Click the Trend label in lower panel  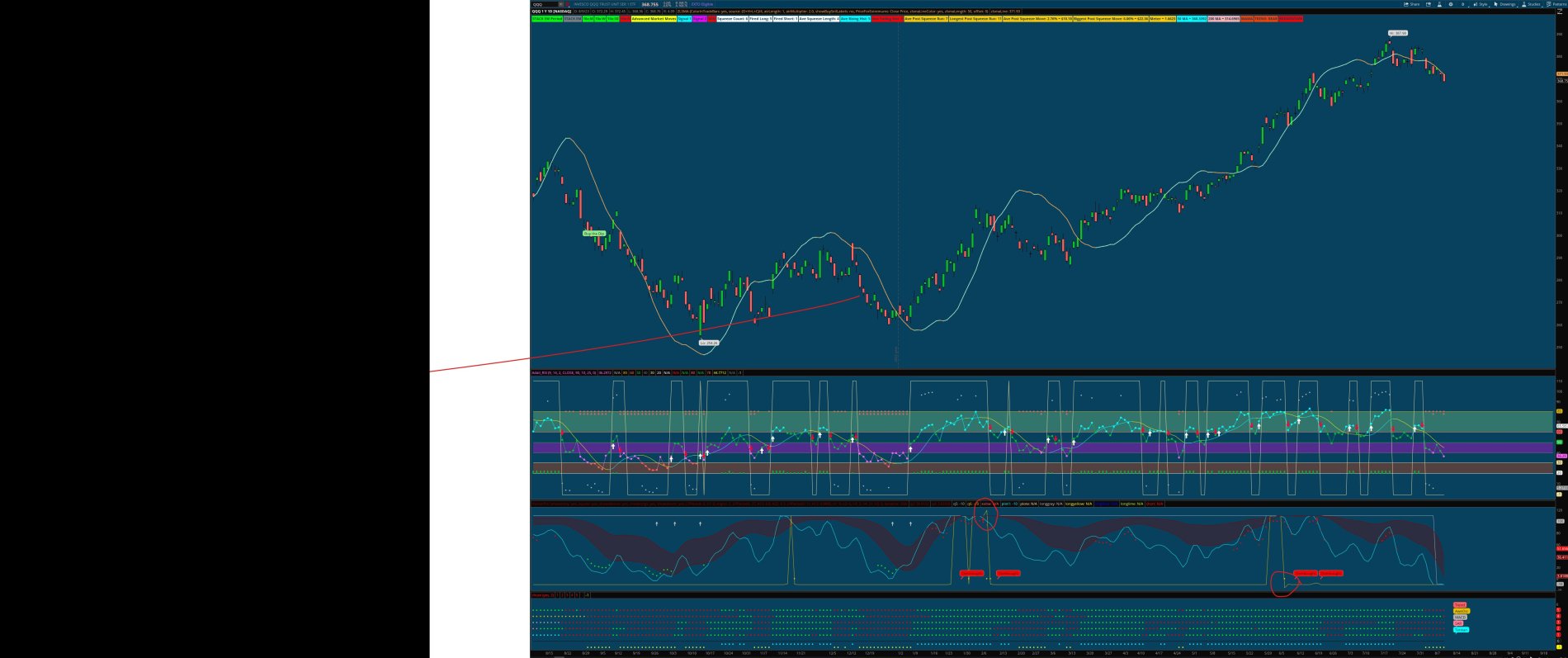(1459, 605)
